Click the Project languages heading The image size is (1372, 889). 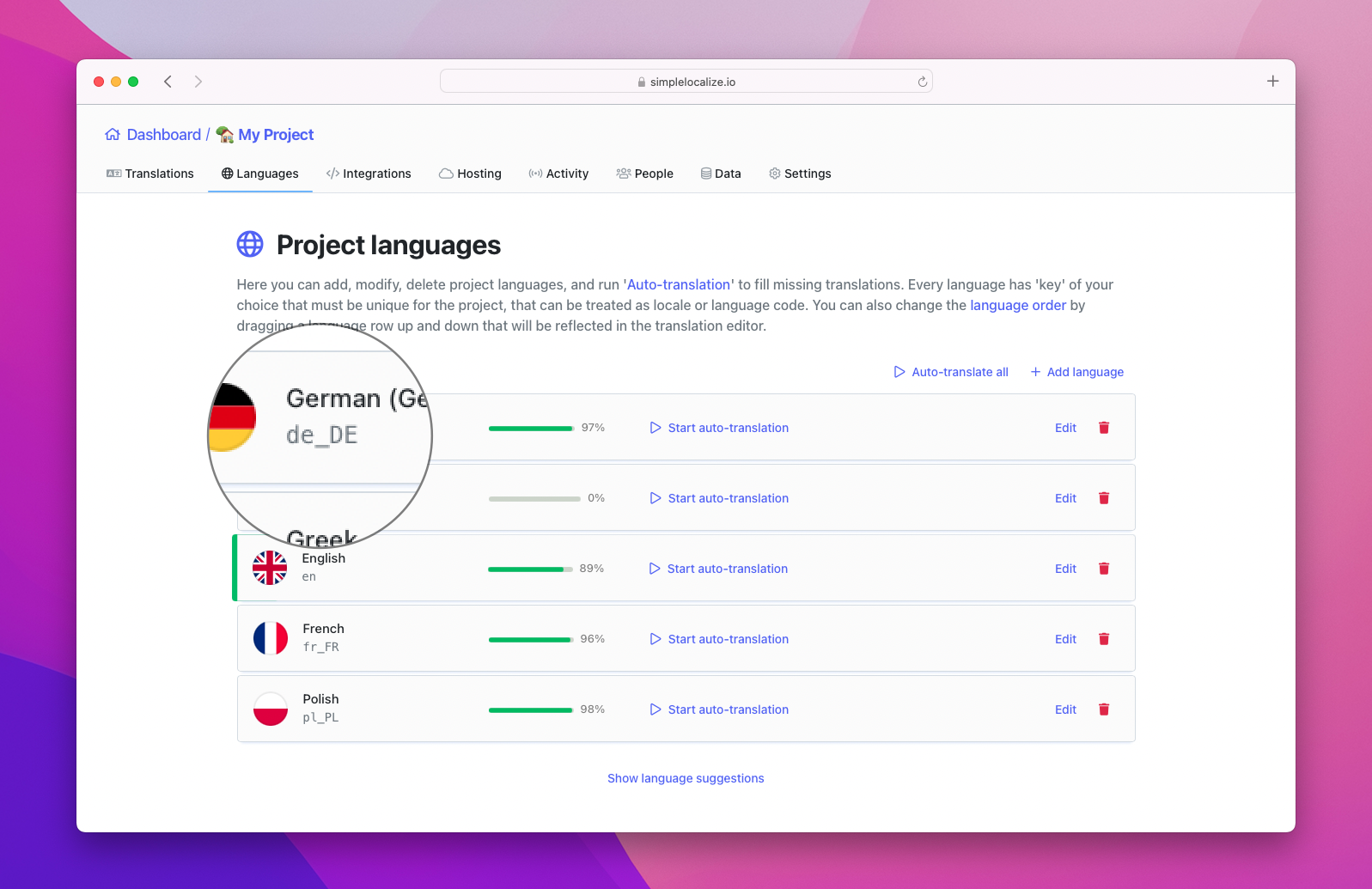pos(388,245)
